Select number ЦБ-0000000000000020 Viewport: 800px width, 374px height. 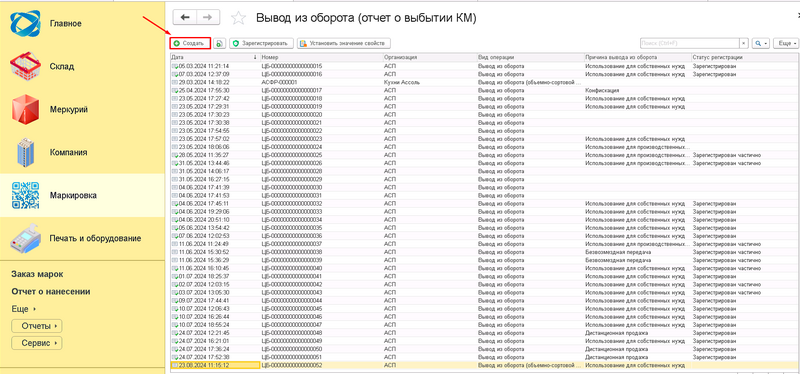coord(291,115)
